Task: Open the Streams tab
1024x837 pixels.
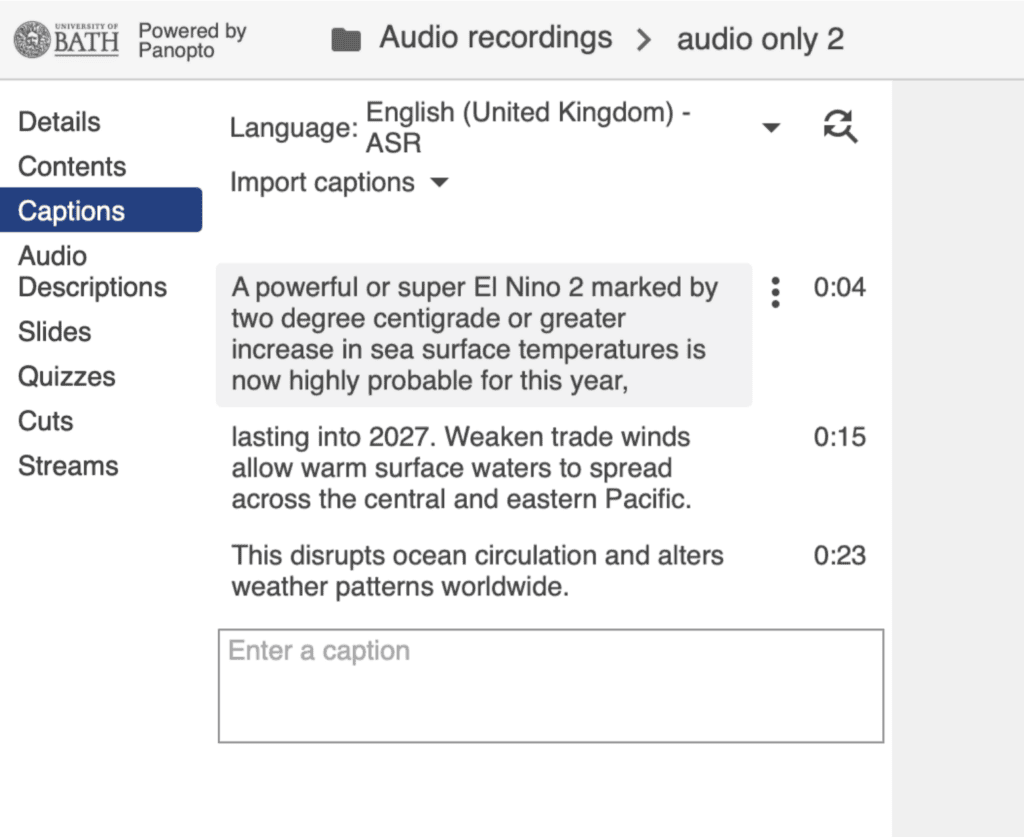Action: (x=69, y=466)
